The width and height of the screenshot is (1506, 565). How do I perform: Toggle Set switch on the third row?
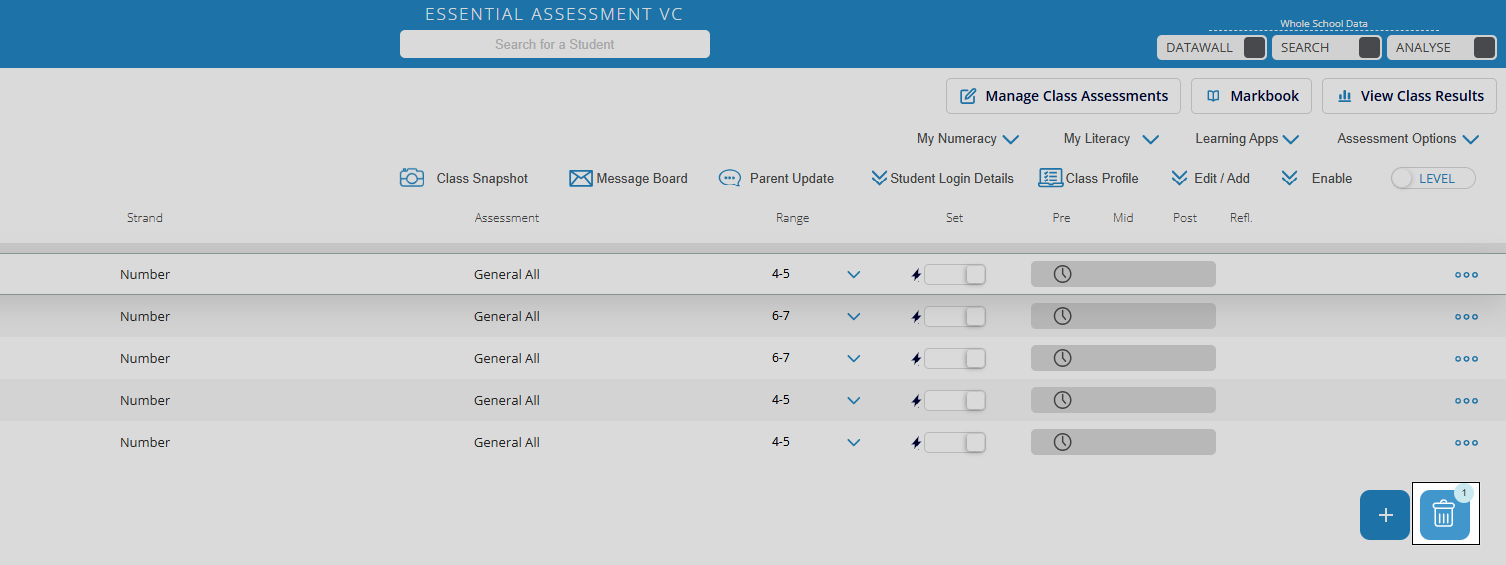pos(955,358)
